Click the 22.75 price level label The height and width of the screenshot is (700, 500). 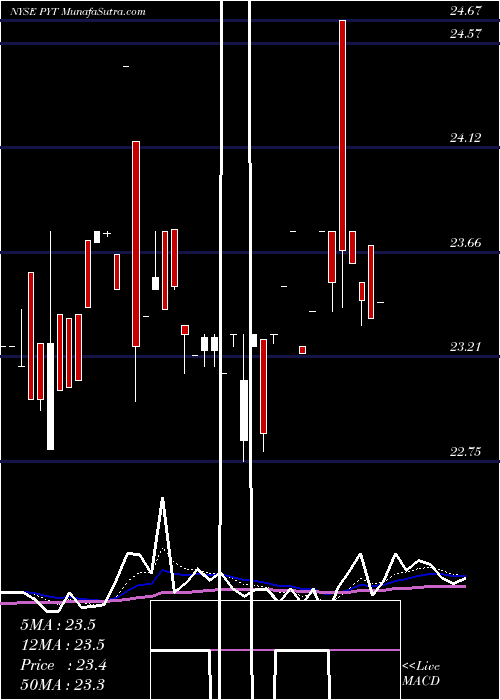point(466,452)
